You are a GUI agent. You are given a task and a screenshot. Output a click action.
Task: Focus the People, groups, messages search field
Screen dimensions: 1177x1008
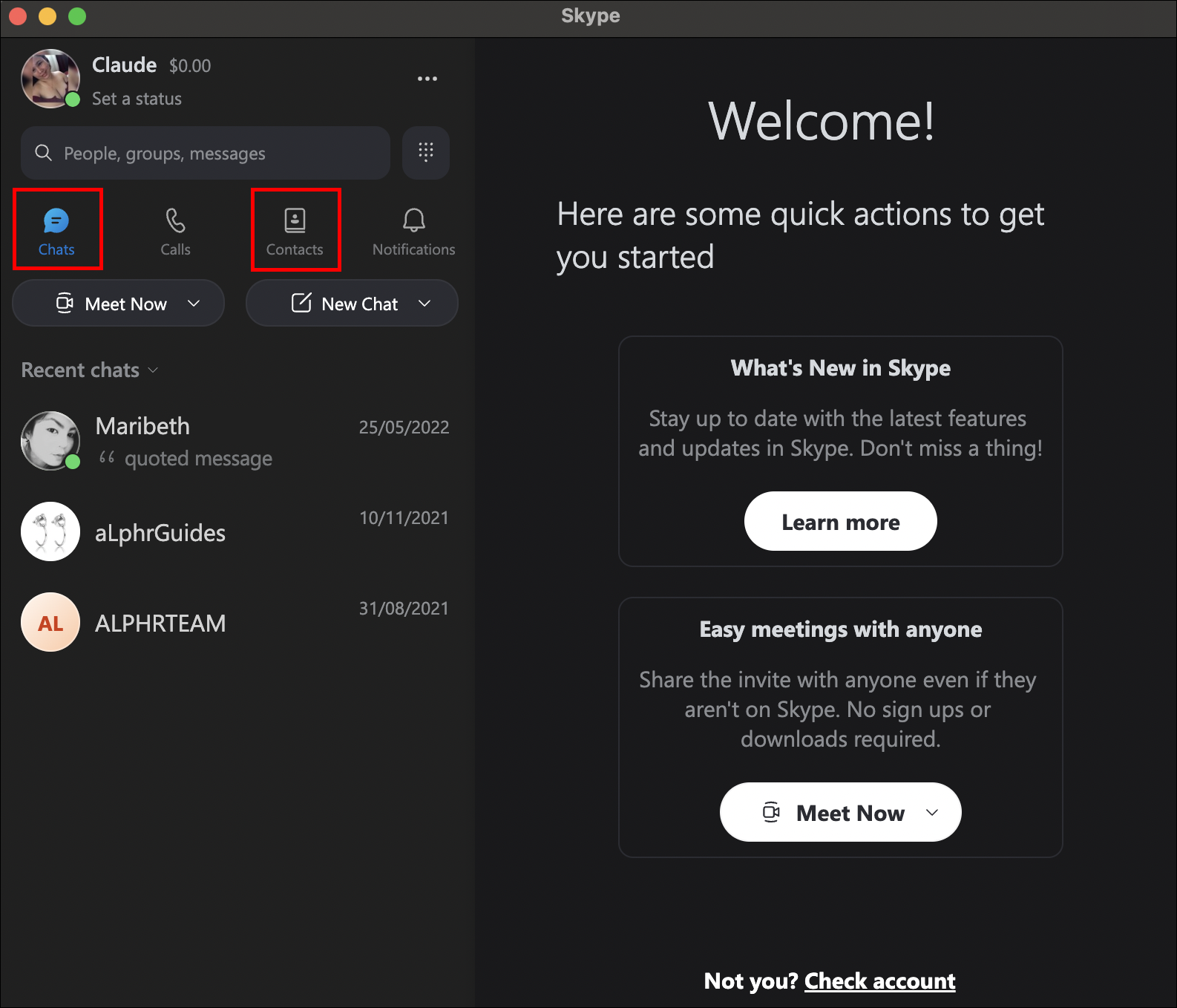tap(206, 153)
